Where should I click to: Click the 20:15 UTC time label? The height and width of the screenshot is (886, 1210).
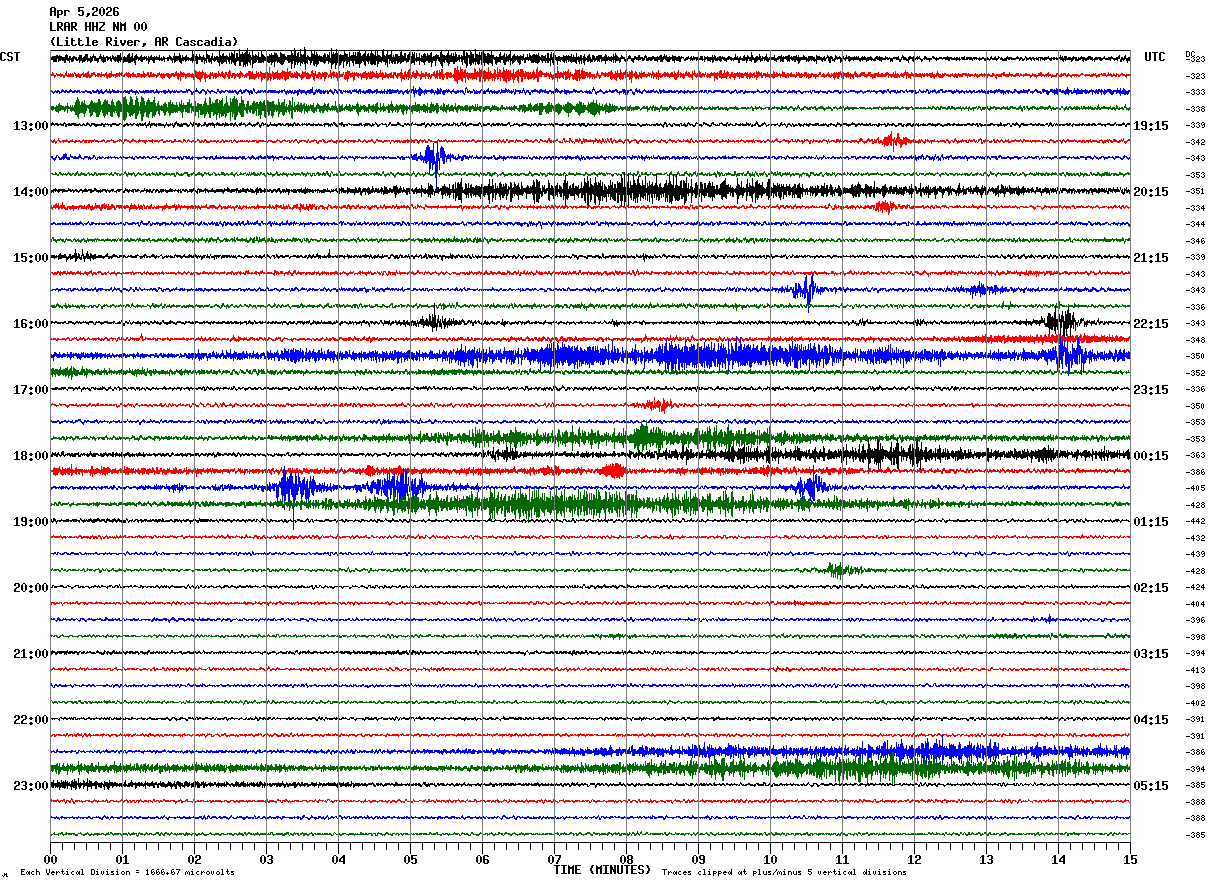(x=1151, y=191)
